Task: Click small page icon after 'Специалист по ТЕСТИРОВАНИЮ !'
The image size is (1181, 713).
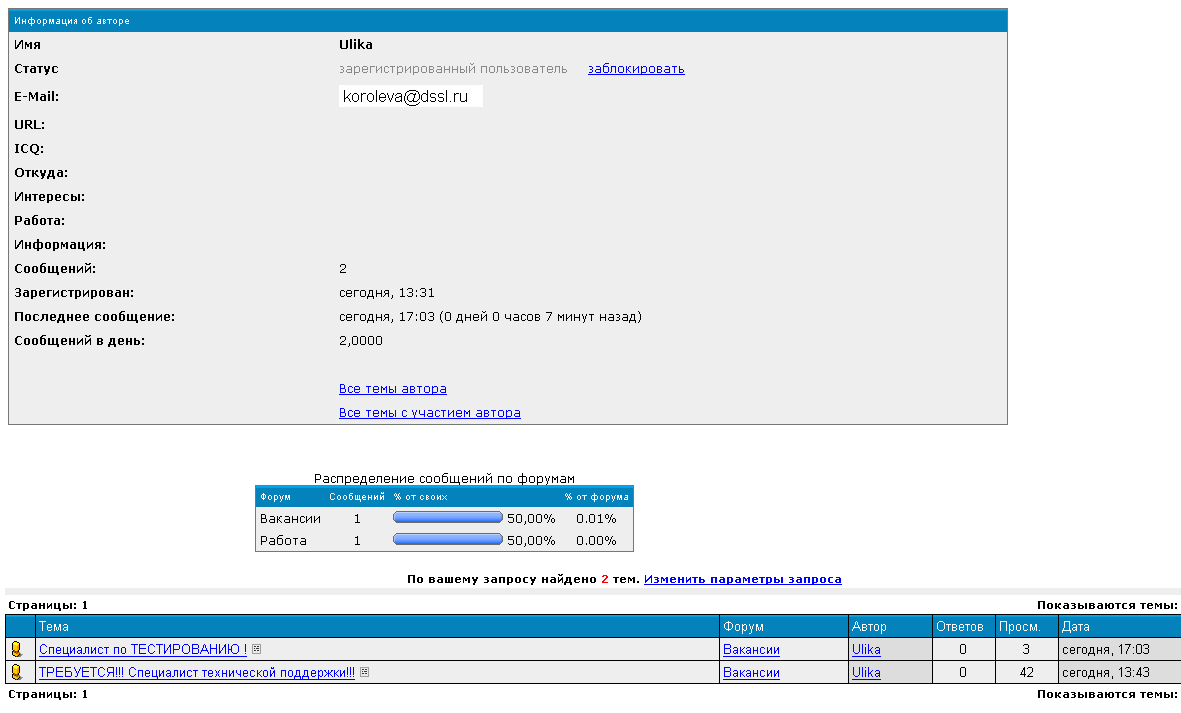Action: tap(257, 649)
